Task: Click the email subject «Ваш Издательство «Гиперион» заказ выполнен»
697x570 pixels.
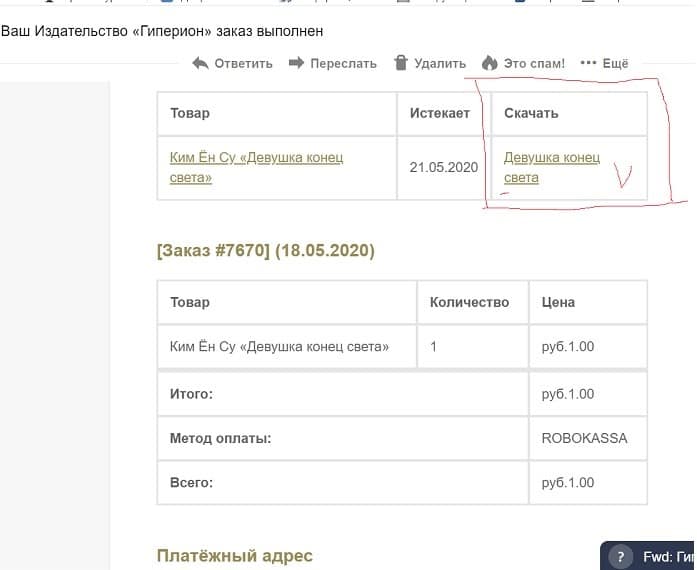Action: point(162,31)
